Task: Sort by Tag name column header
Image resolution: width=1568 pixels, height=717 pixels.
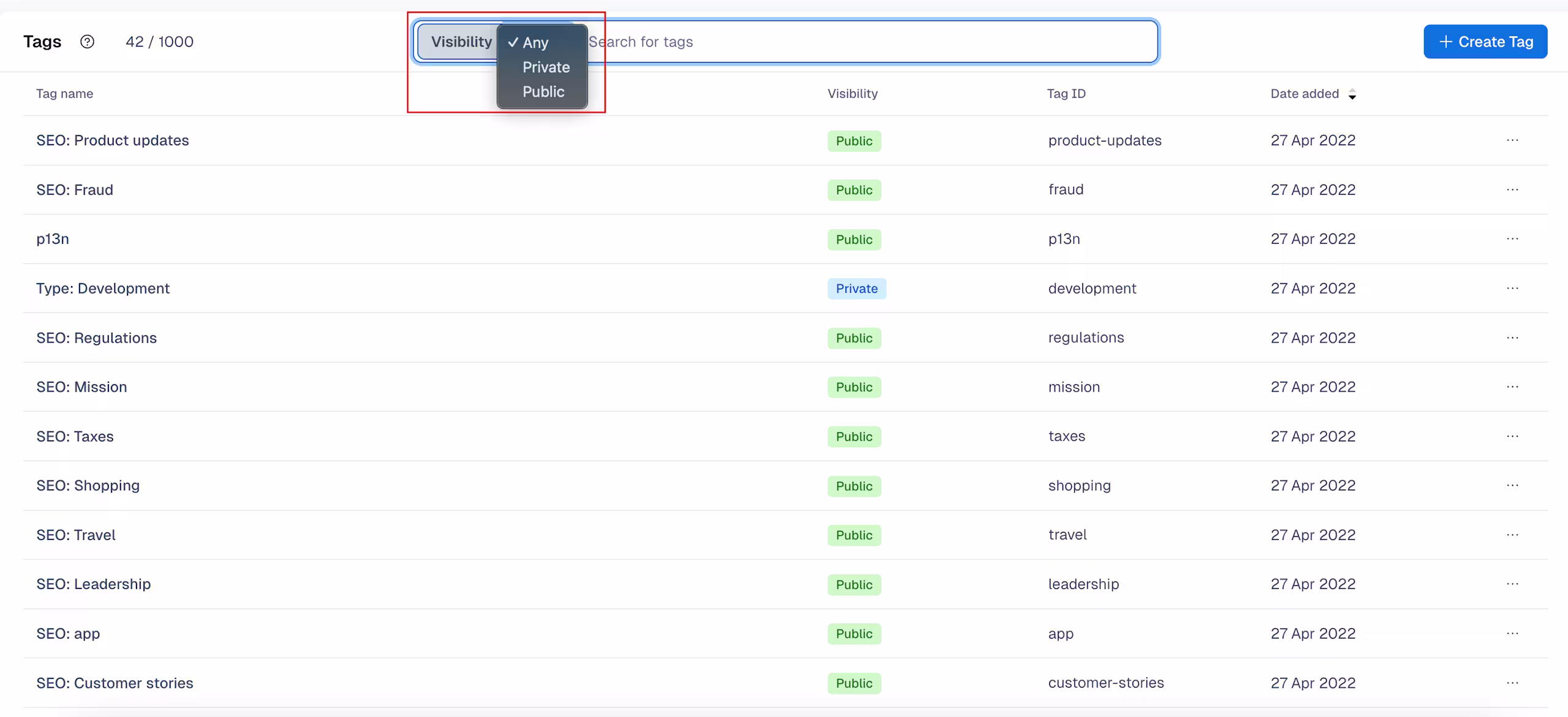Action: pyautogui.click(x=64, y=94)
